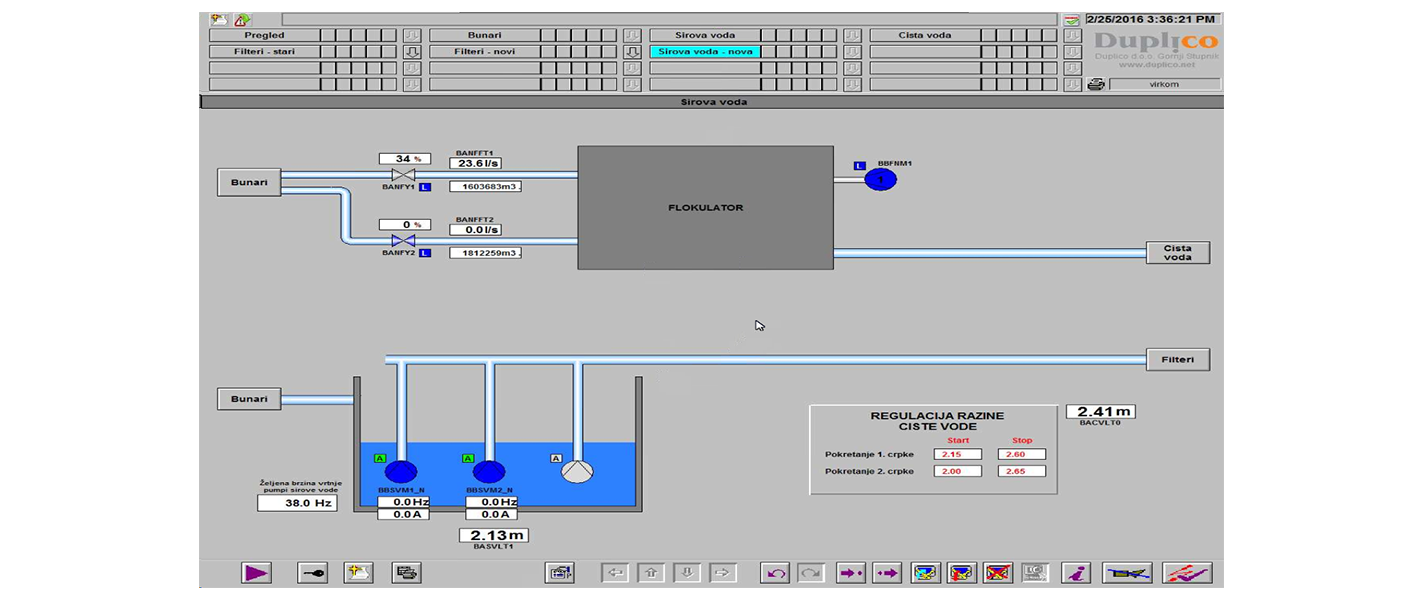1421x600 pixels.
Task: Toggle the green A indicator above BBSVM2_N
Action: click(x=468, y=458)
